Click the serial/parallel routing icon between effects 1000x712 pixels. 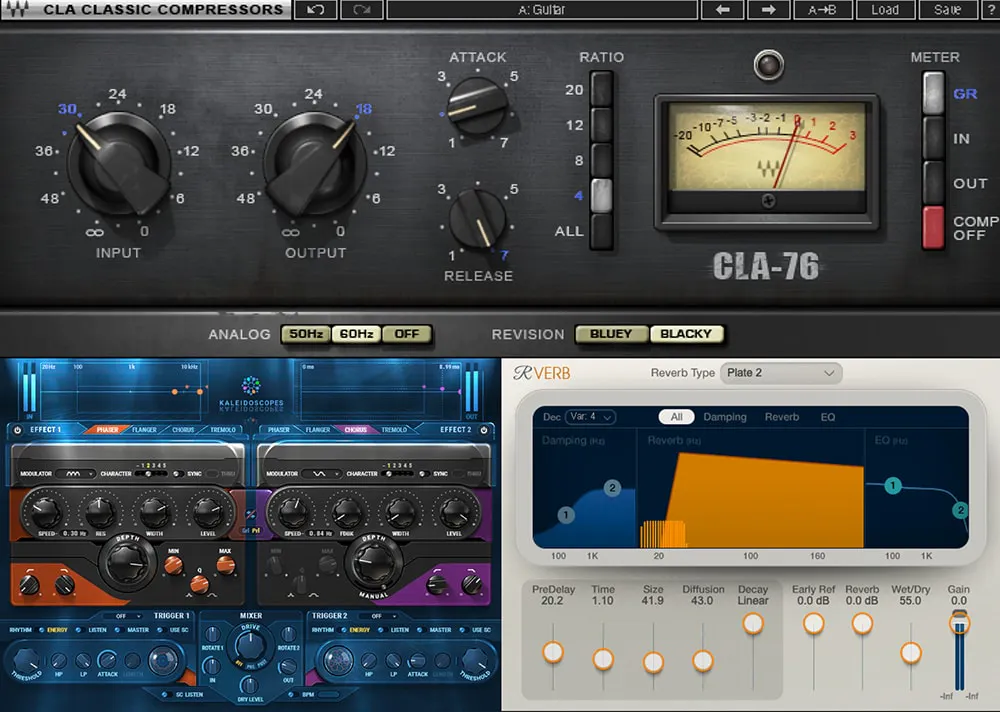click(251, 514)
